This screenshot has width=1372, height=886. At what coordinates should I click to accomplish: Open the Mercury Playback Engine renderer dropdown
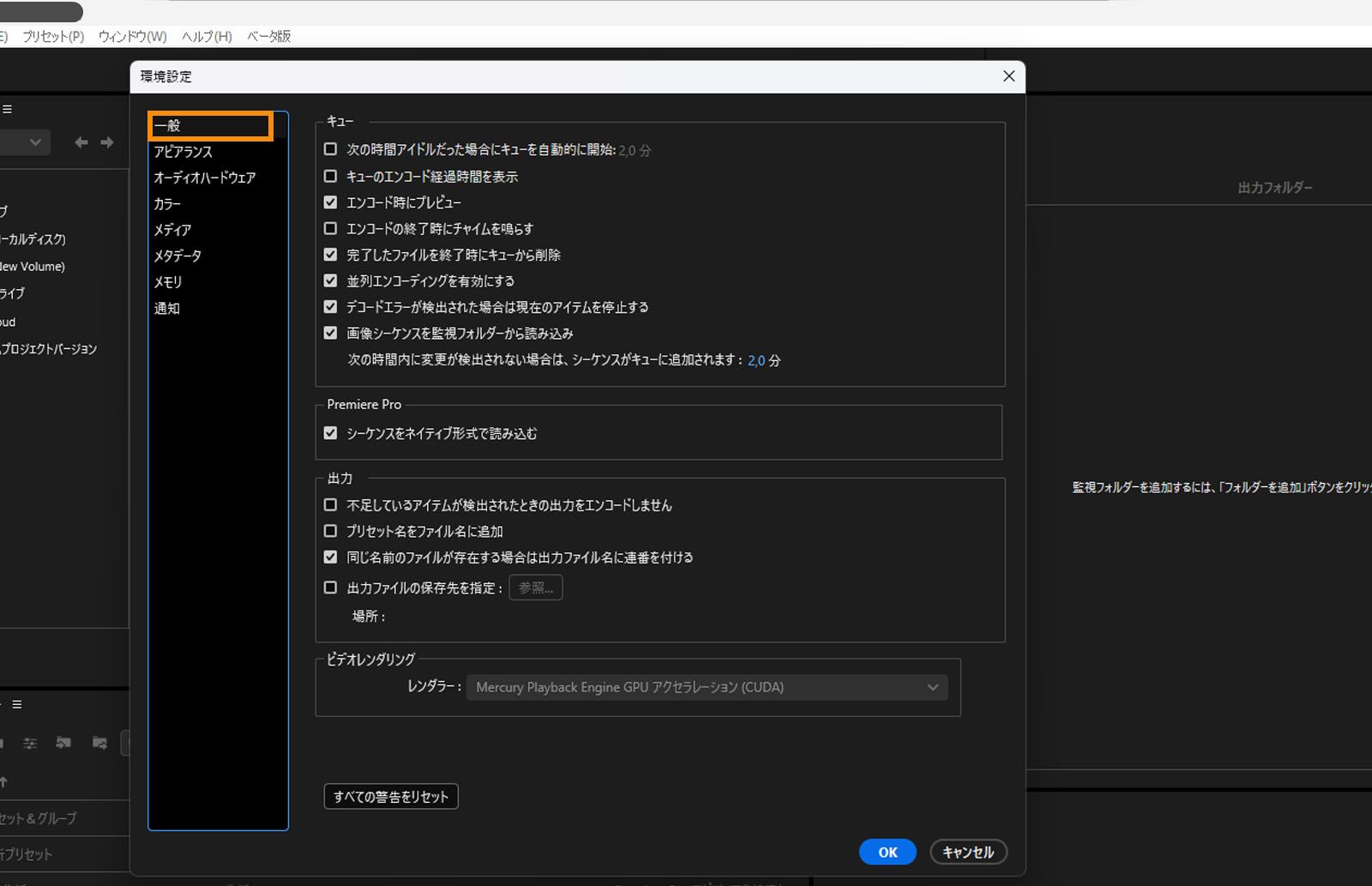click(706, 687)
